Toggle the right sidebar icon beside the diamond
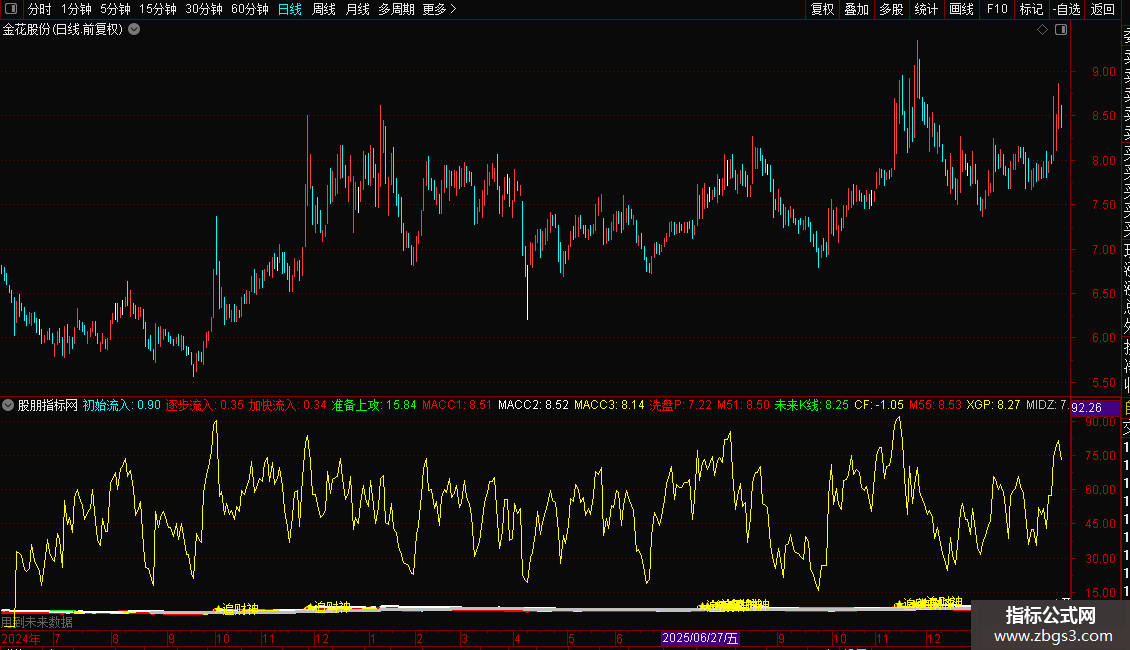1130x650 pixels. pyautogui.click(x=1061, y=30)
